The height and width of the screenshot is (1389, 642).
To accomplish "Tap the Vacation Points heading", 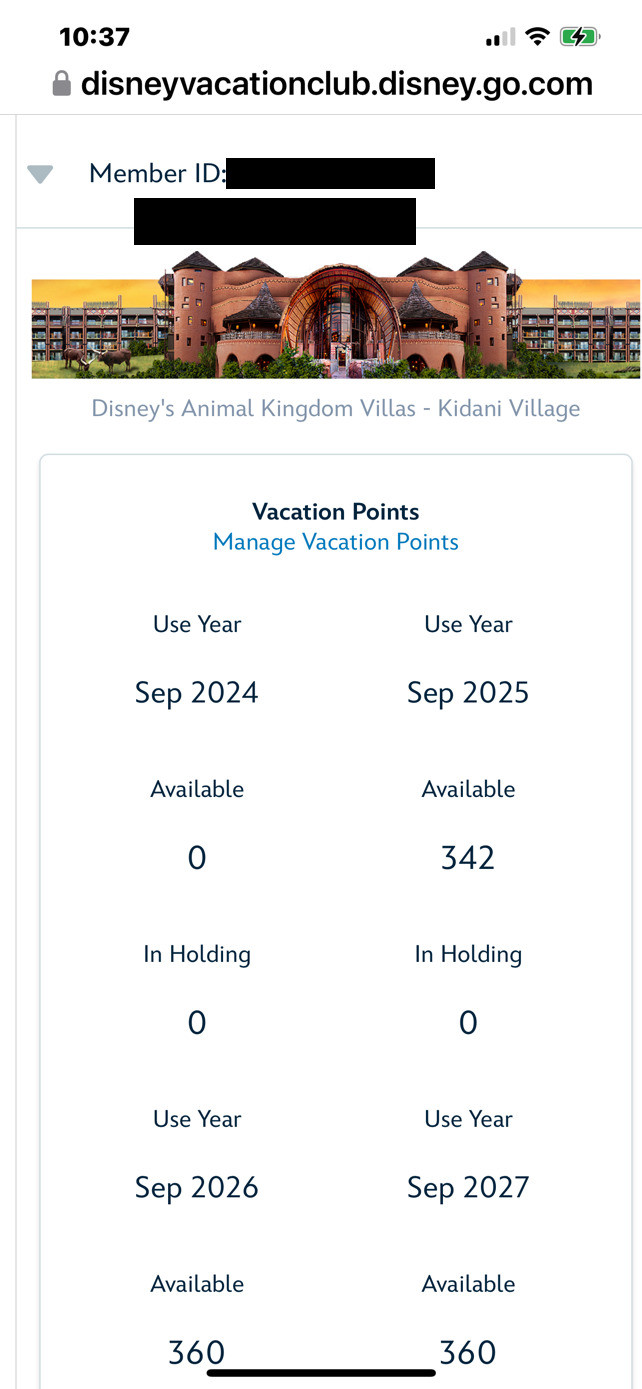I will click(336, 512).
